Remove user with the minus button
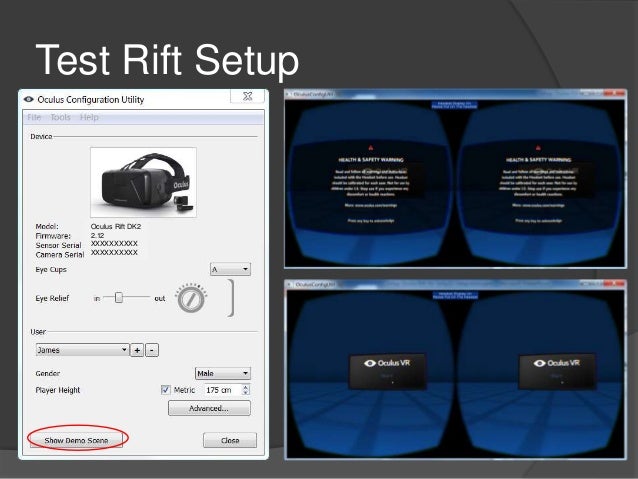The height and width of the screenshot is (479, 638). [x=152, y=350]
